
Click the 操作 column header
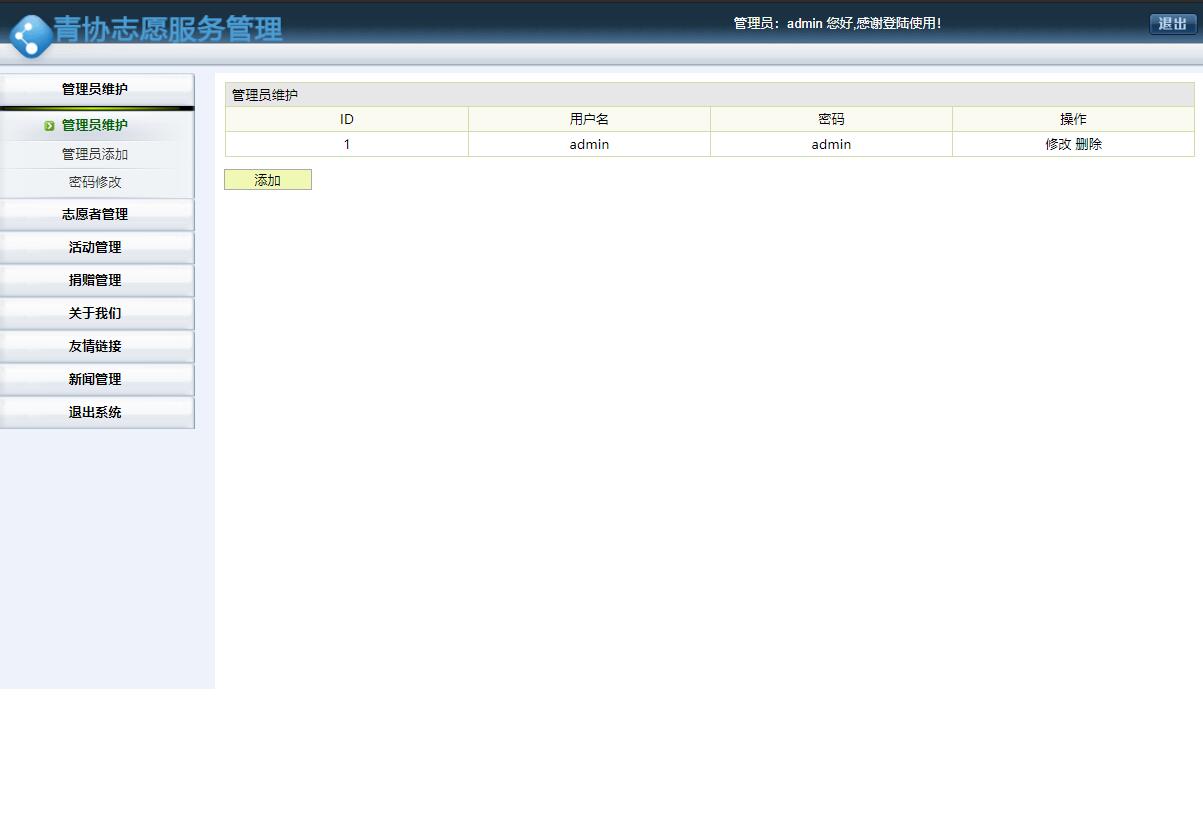[1074, 119]
